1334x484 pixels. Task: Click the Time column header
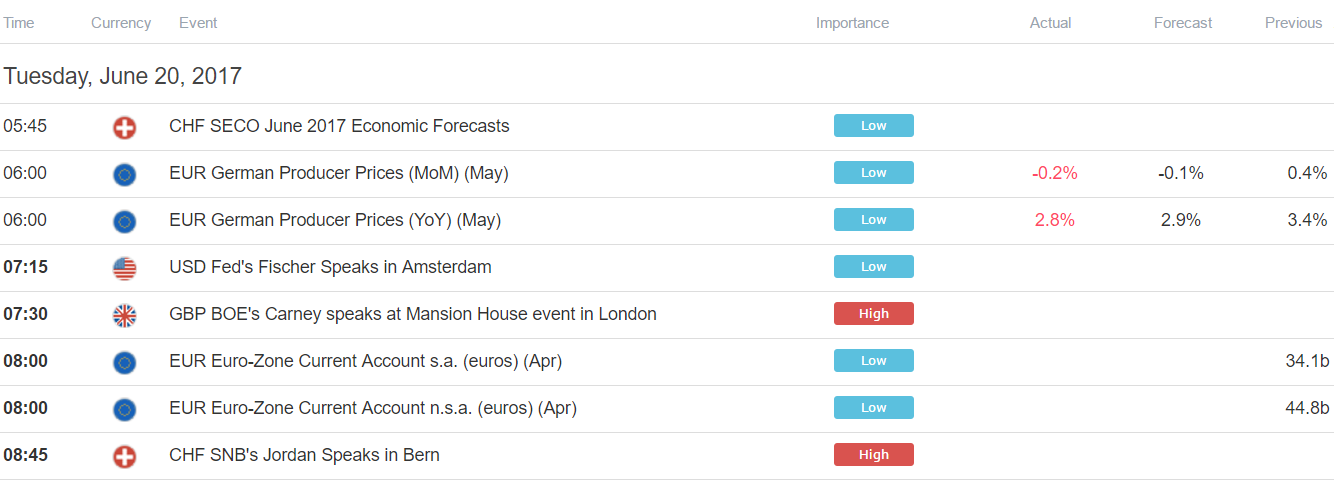click(19, 23)
